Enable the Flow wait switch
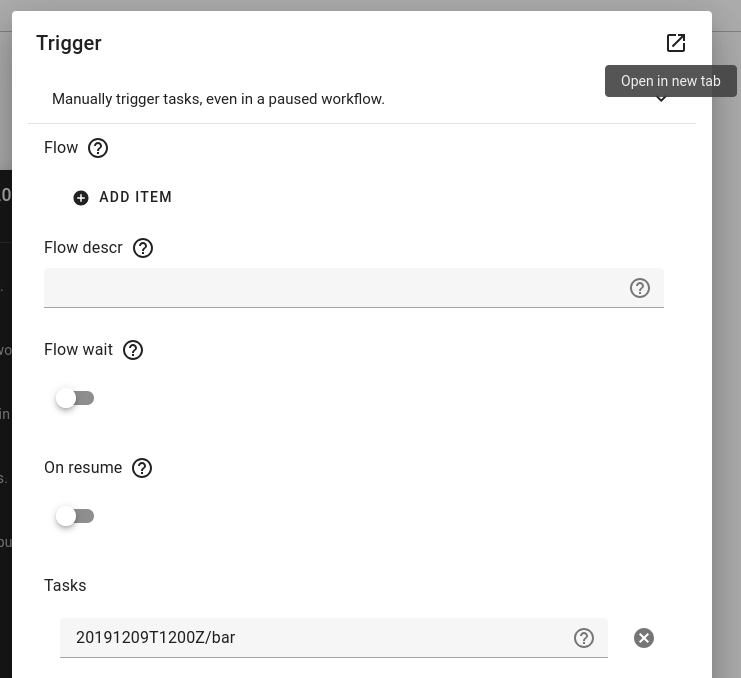 [75, 398]
